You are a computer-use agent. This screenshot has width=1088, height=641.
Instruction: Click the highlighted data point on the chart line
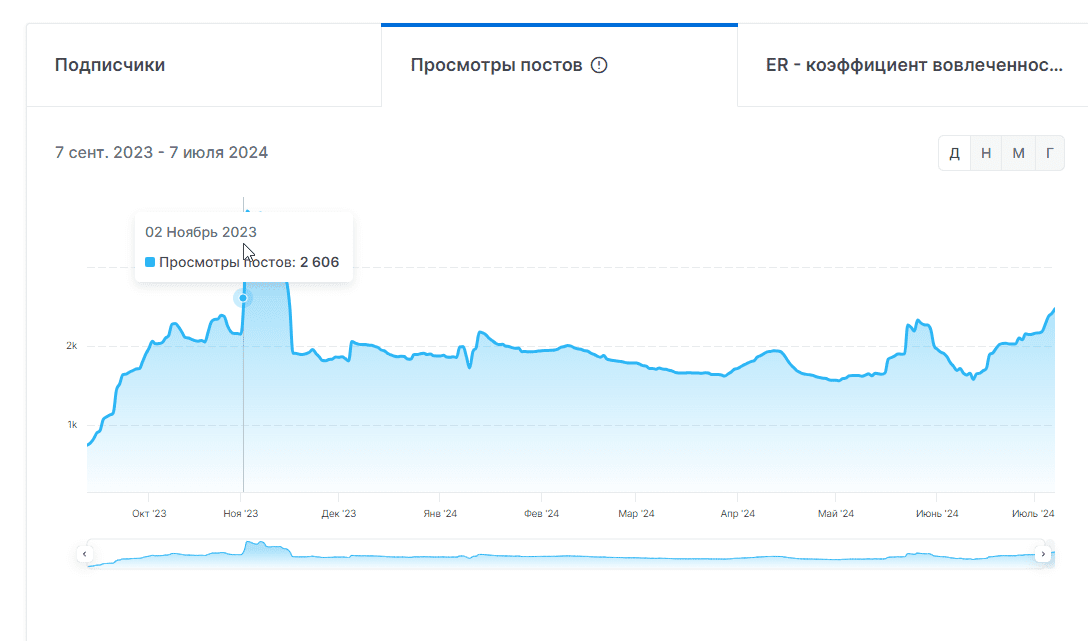(243, 298)
